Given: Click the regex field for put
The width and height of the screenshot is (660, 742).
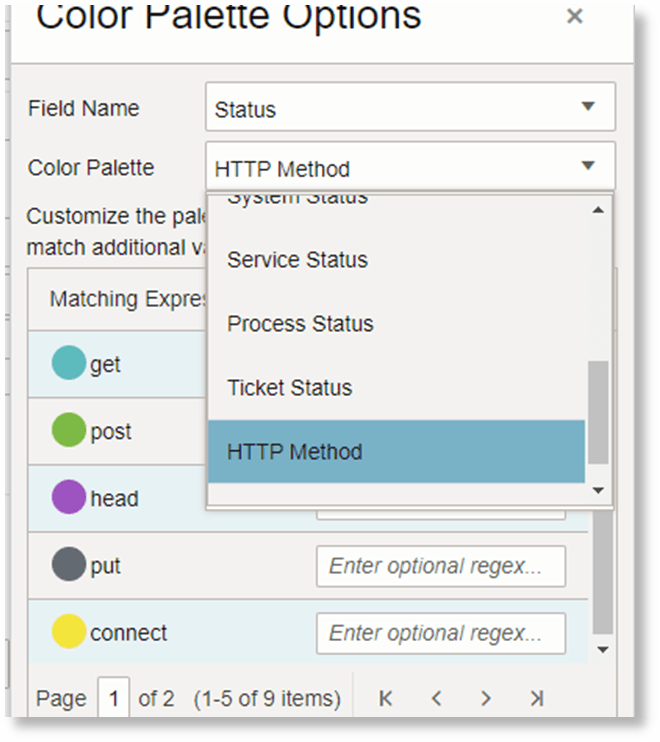Looking at the screenshot, I should (x=440, y=566).
